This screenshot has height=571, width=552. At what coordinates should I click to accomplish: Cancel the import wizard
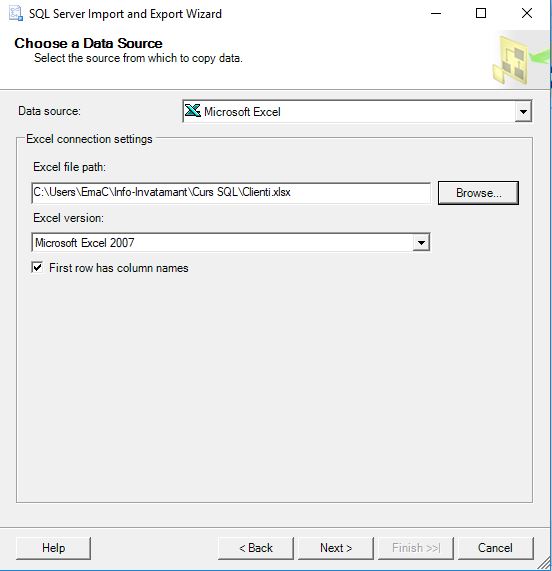495,548
